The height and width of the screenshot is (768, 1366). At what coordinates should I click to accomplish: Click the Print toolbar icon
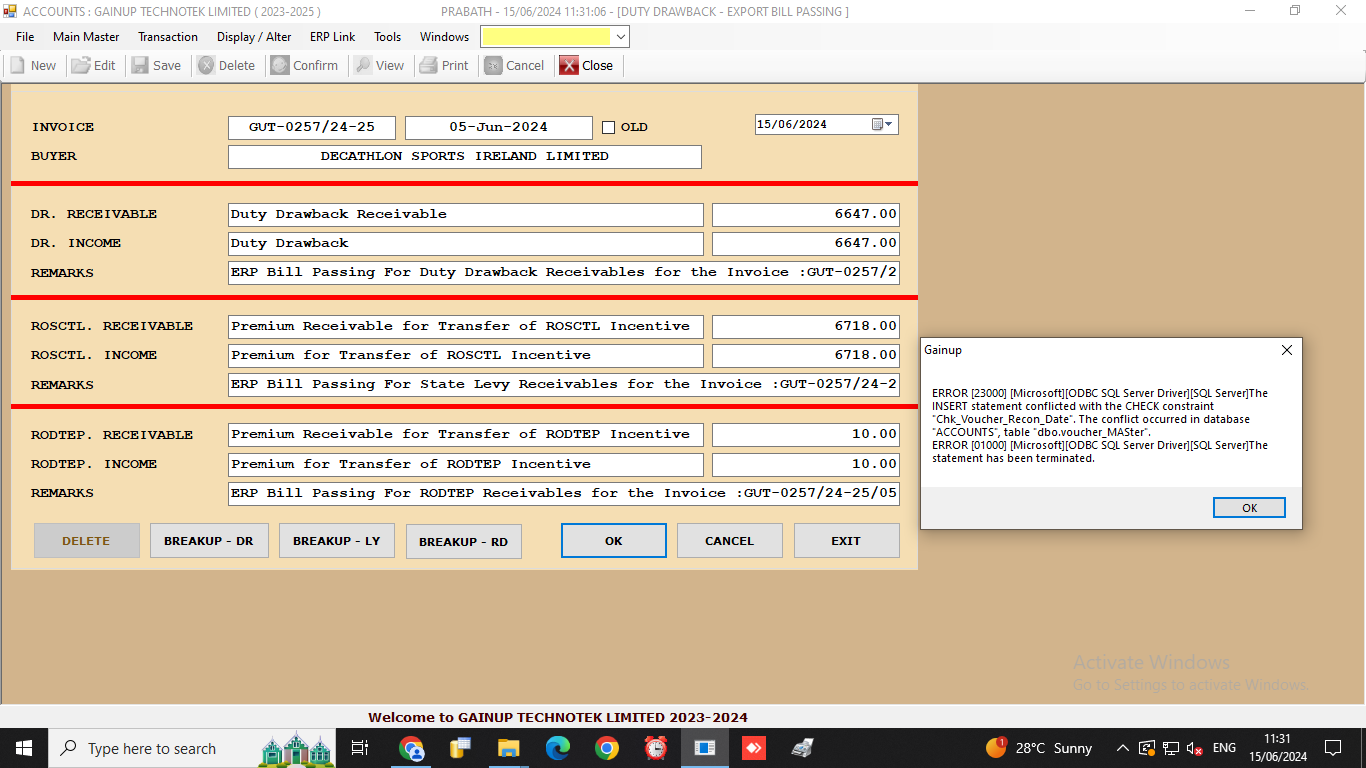click(428, 66)
